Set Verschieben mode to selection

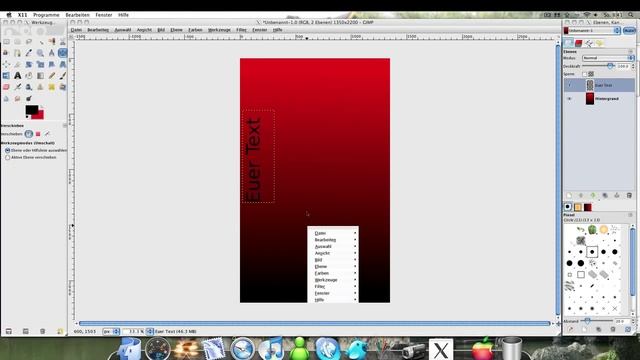coord(38,133)
